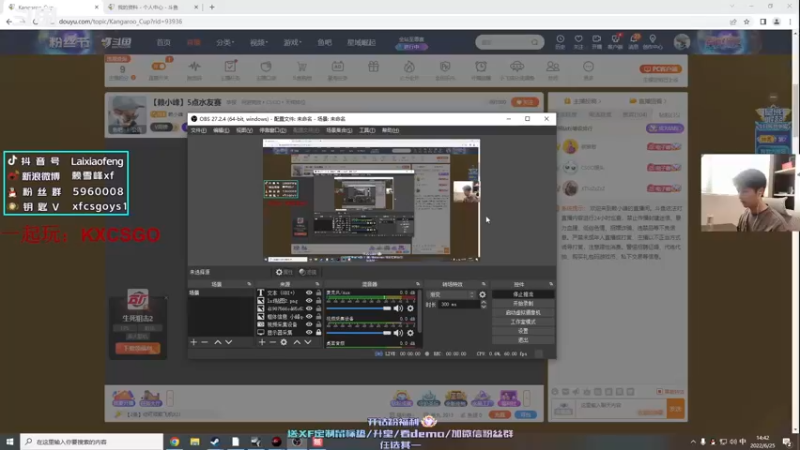Adjust first mixer channel volume slider
800x450 pixels.
(359, 308)
